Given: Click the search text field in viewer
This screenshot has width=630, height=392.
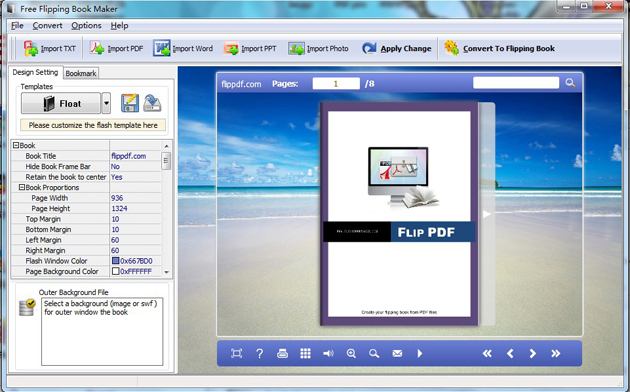Looking at the screenshot, I should tap(516, 83).
